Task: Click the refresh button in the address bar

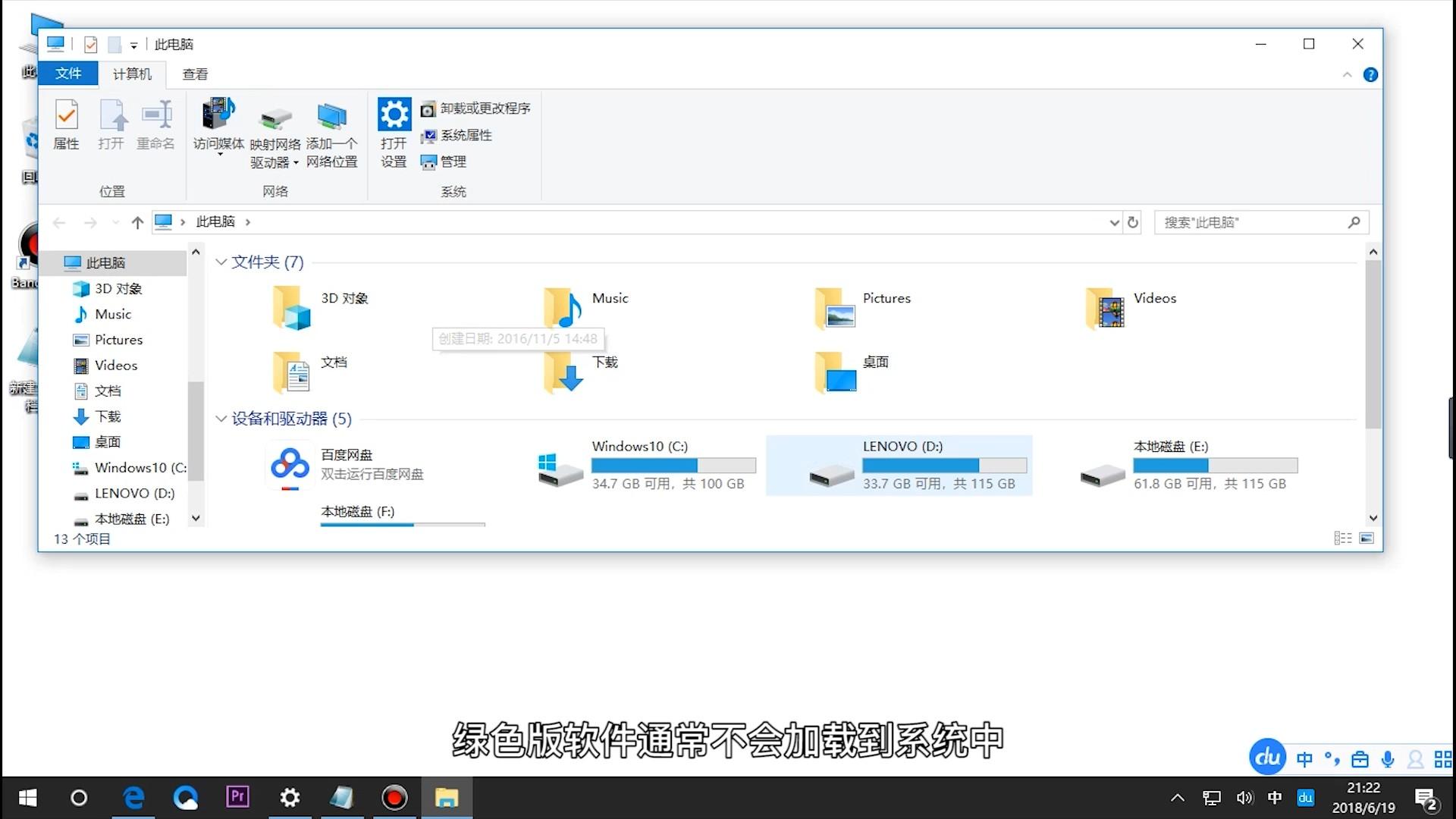Action: (x=1132, y=221)
